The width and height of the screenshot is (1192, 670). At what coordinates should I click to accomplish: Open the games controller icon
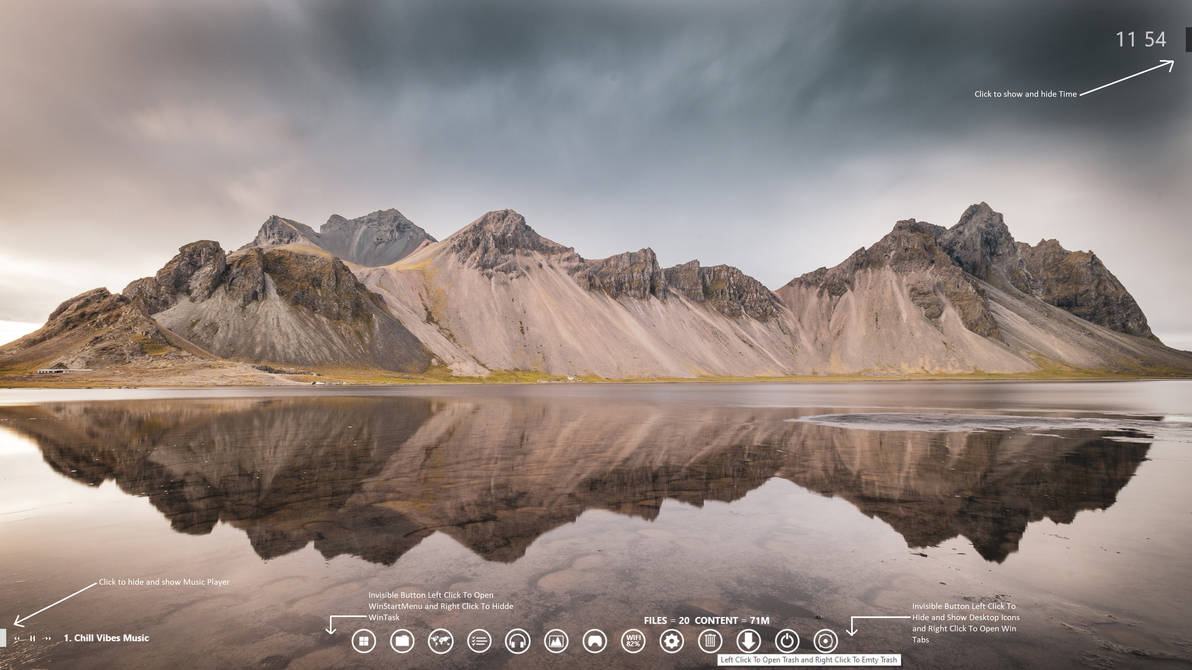coord(595,640)
